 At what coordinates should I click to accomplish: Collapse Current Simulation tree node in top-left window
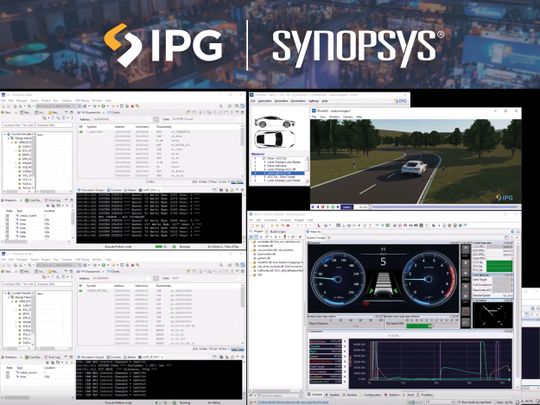click(5, 134)
